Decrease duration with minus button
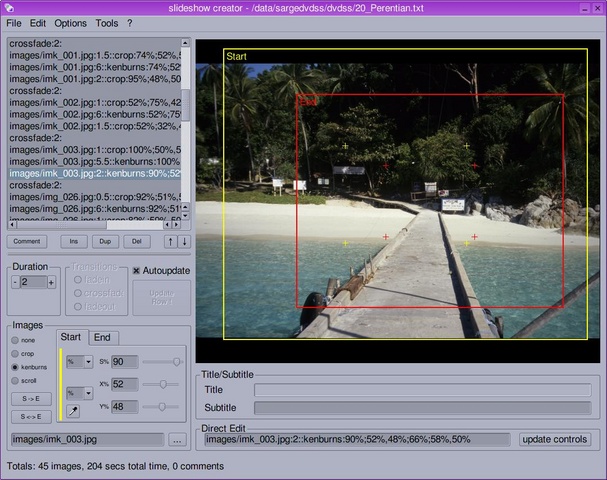 15,282
